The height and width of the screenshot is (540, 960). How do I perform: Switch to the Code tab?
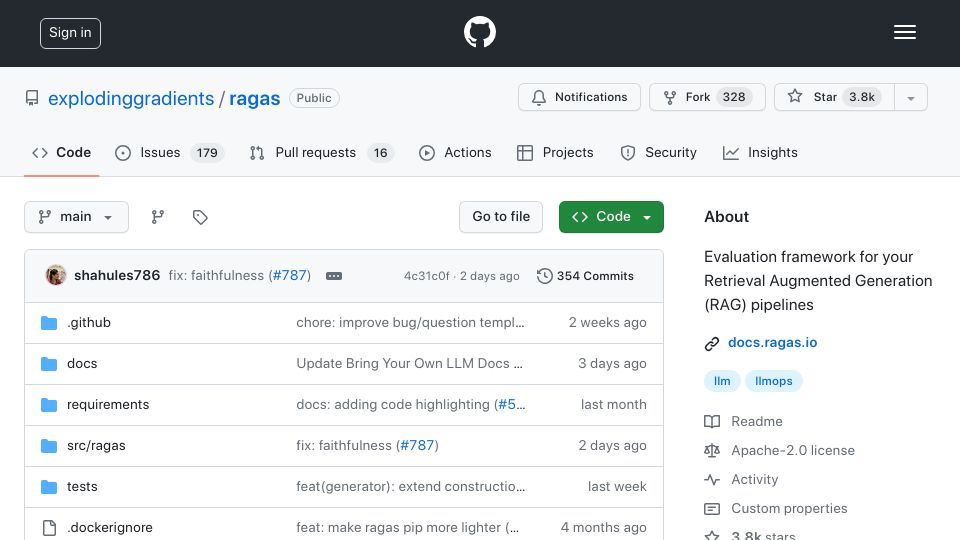pos(61,152)
